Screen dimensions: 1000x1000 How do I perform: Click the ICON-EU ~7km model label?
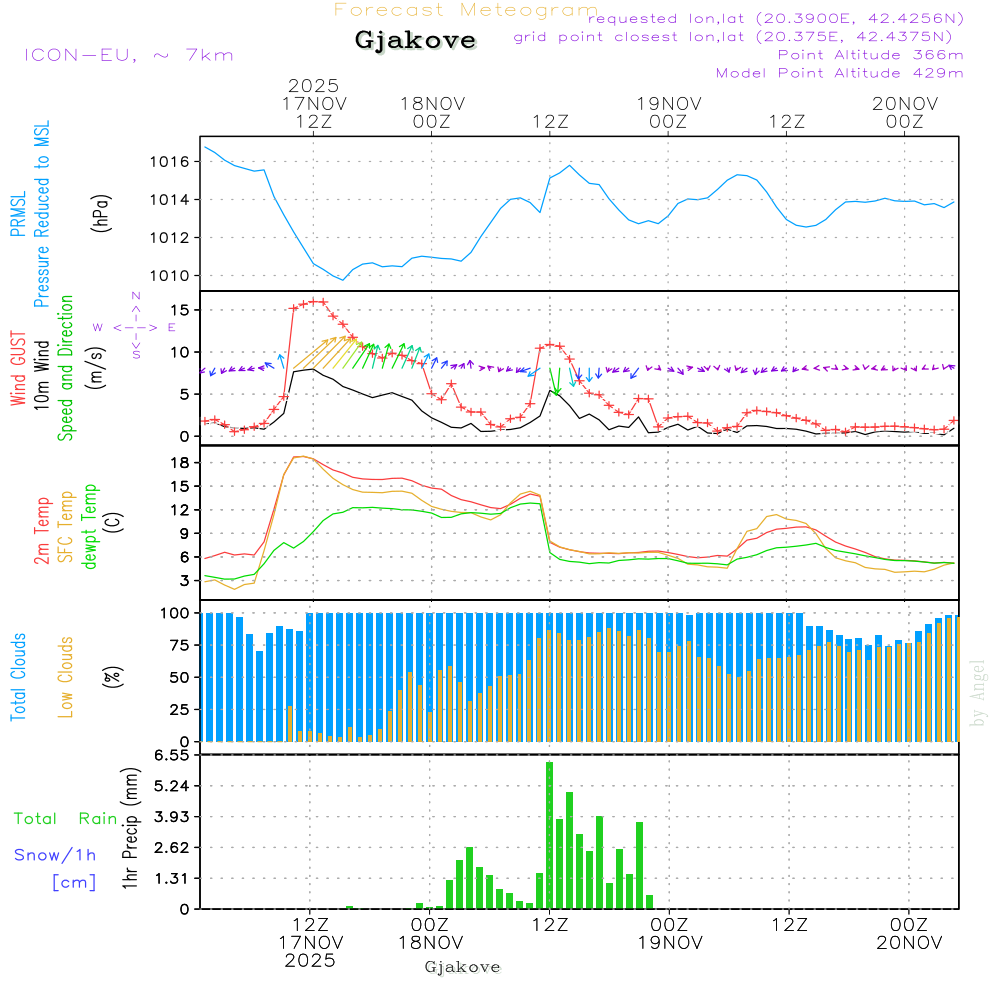(x=128, y=55)
